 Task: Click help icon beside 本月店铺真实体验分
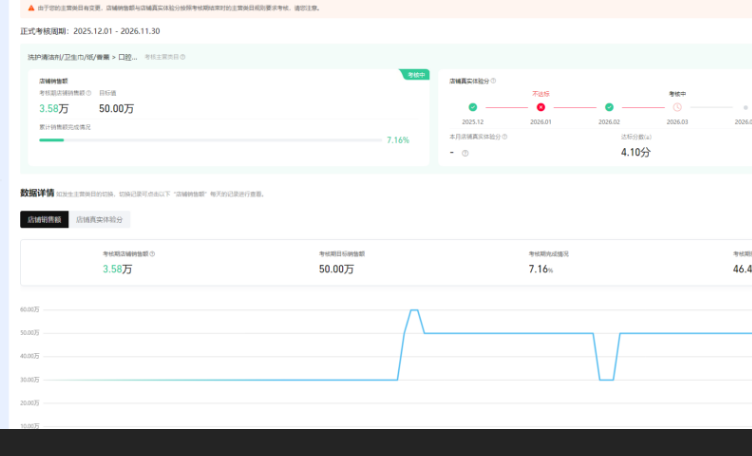(x=505, y=137)
